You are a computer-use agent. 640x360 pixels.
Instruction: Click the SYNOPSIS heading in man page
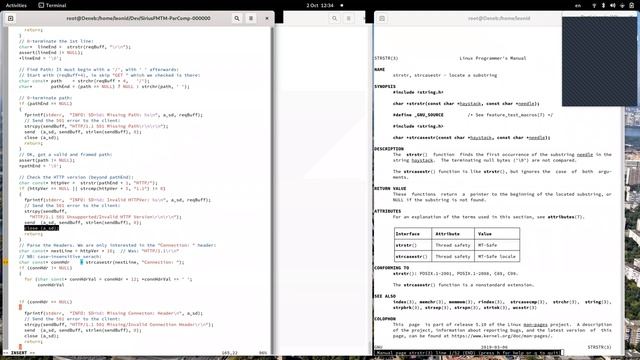click(x=385, y=87)
